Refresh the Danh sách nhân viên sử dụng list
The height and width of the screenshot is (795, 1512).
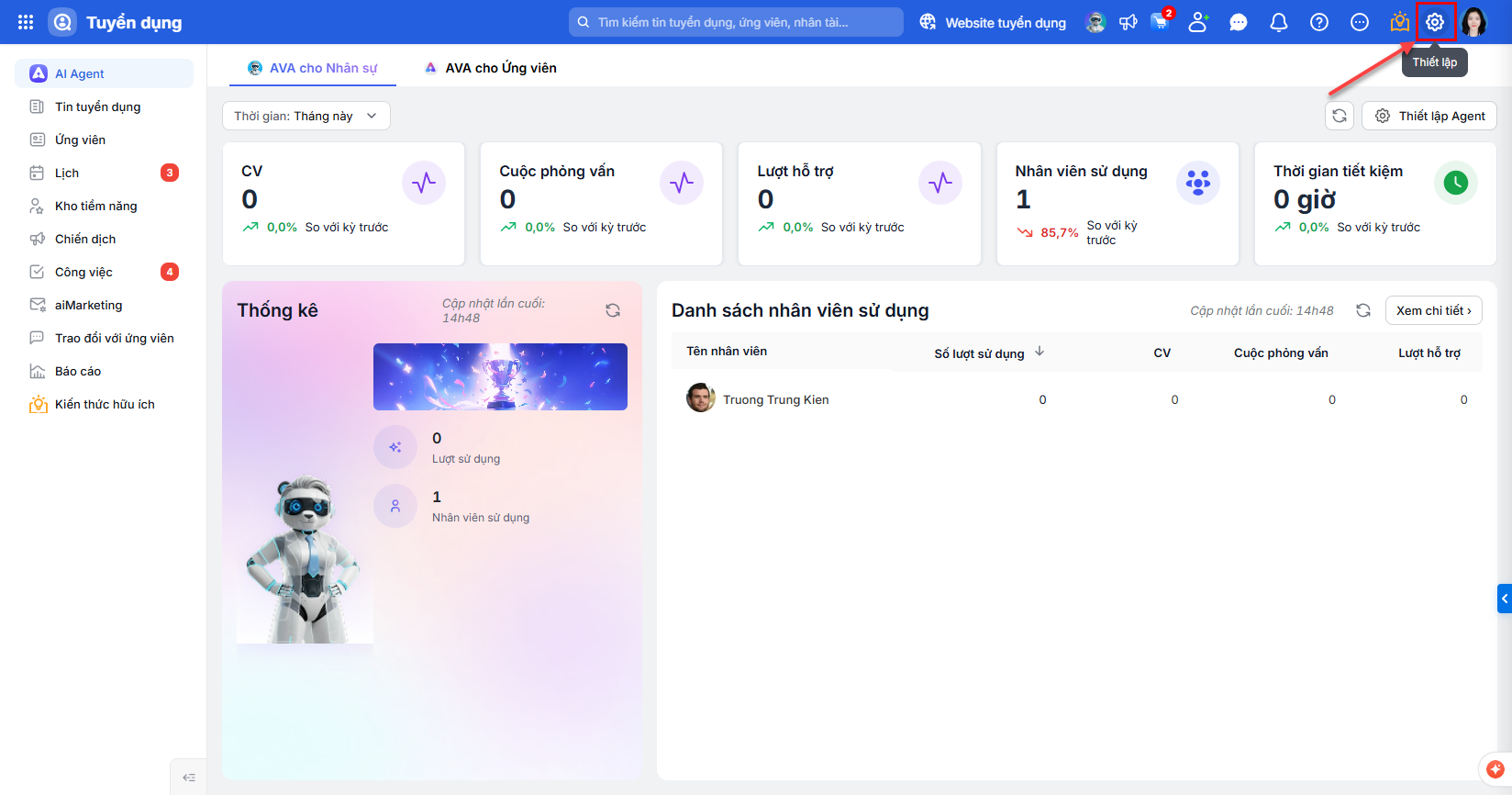tap(1363, 310)
